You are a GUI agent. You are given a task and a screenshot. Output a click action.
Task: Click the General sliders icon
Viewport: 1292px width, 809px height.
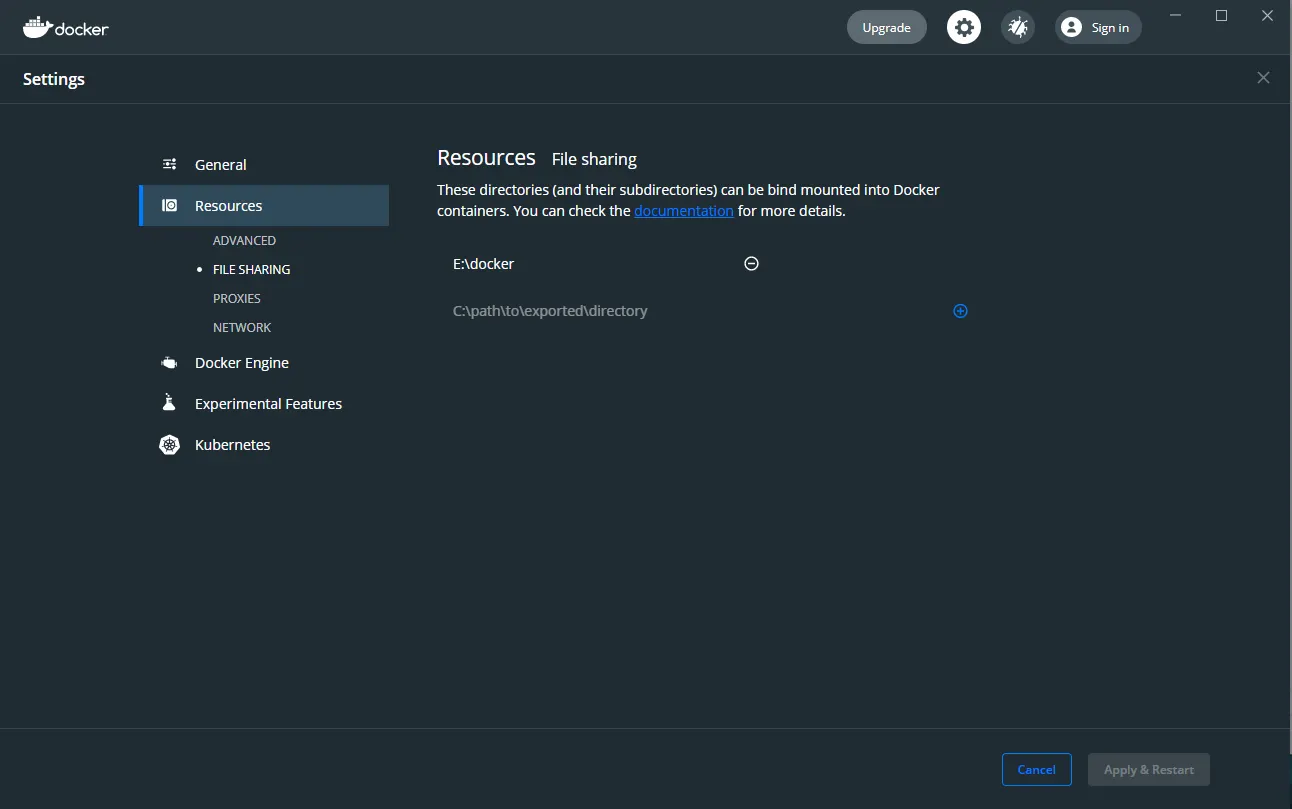point(170,165)
